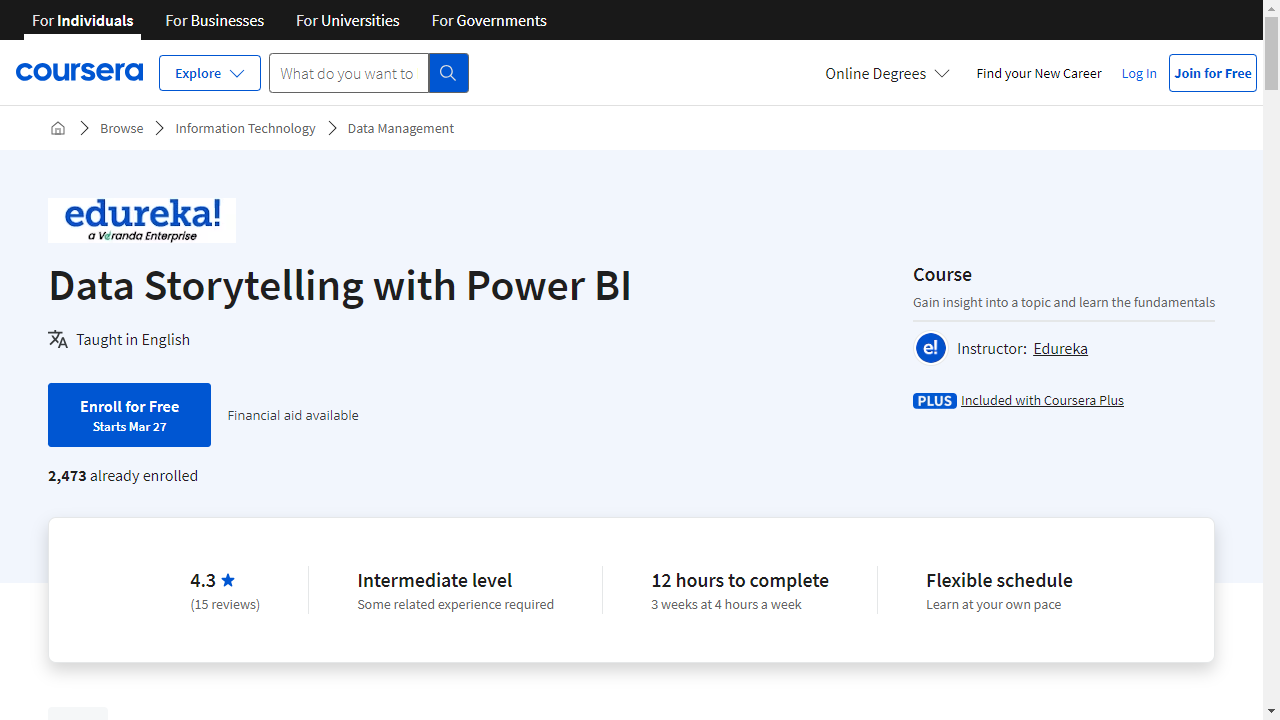Click the Edureka instructor avatar icon
This screenshot has width=1280, height=720.
[931, 348]
